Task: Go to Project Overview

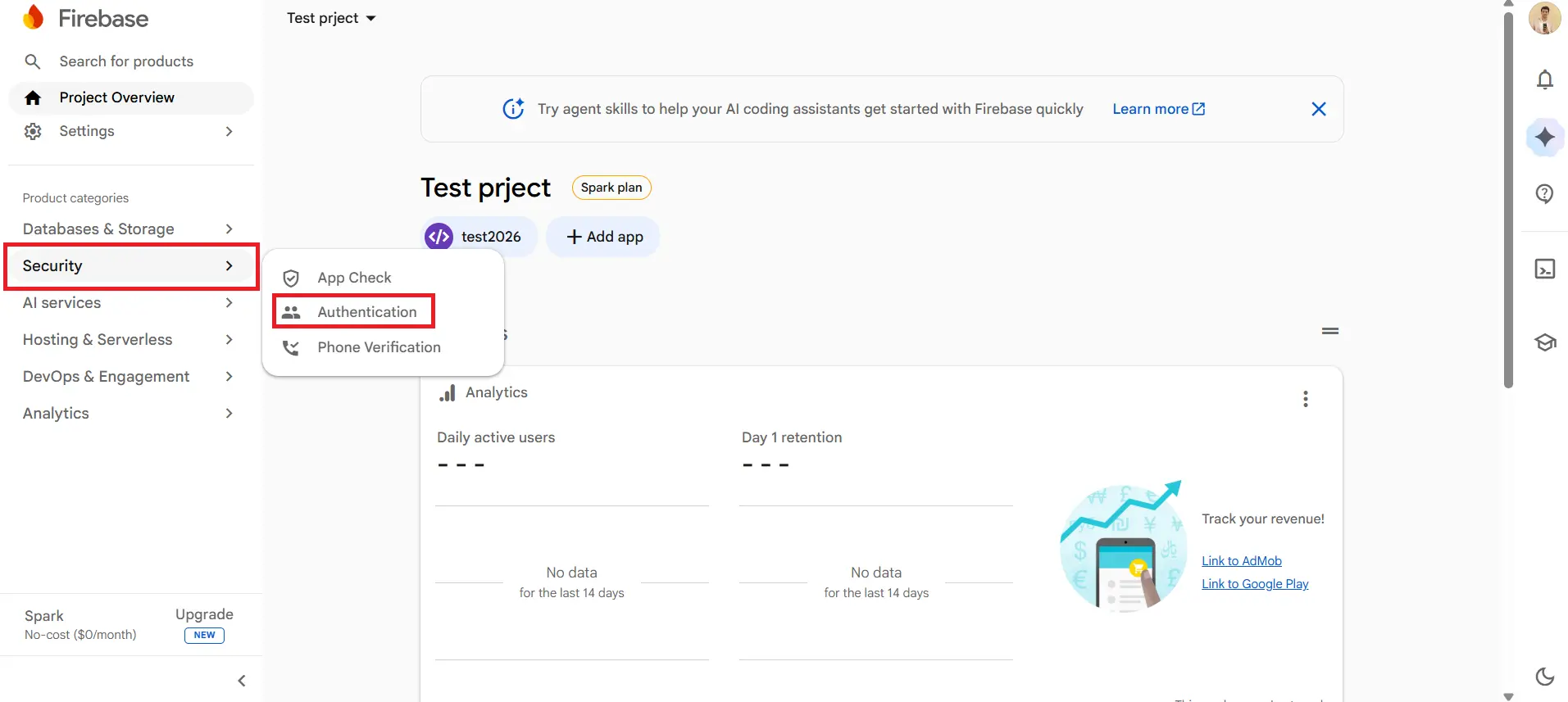Action: click(x=131, y=97)
